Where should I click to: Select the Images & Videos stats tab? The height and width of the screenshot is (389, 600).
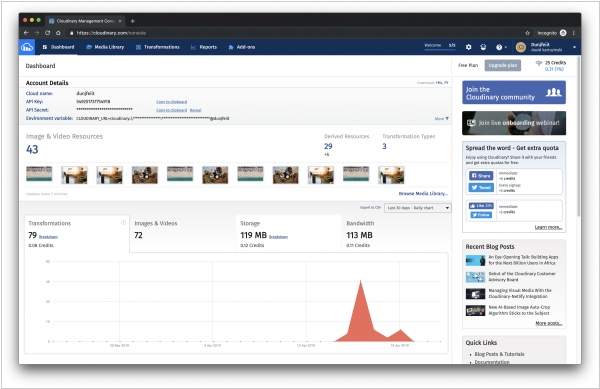point(183,233)
